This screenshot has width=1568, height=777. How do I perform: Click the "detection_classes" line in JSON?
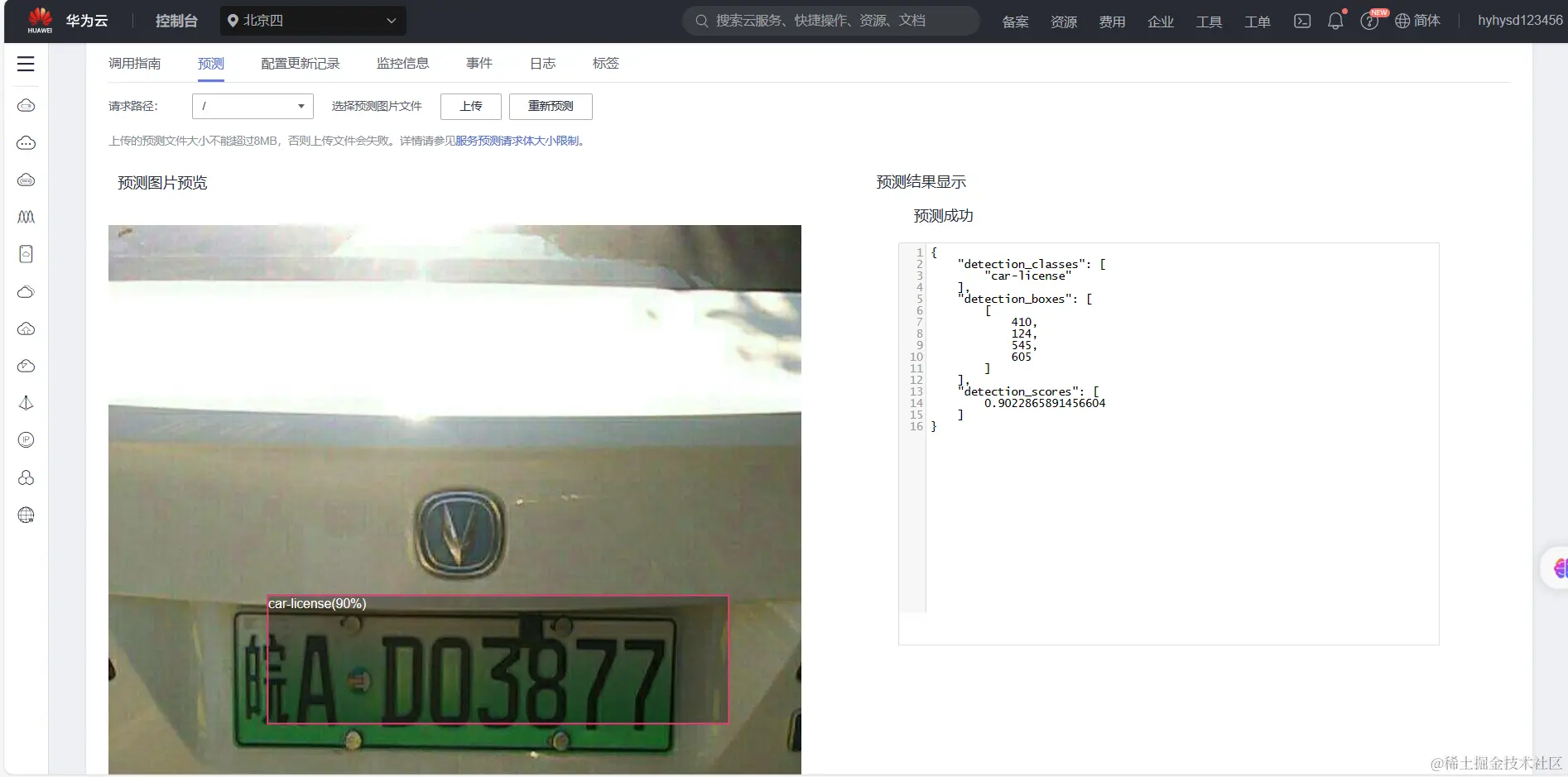click(x=1032, y=264)
